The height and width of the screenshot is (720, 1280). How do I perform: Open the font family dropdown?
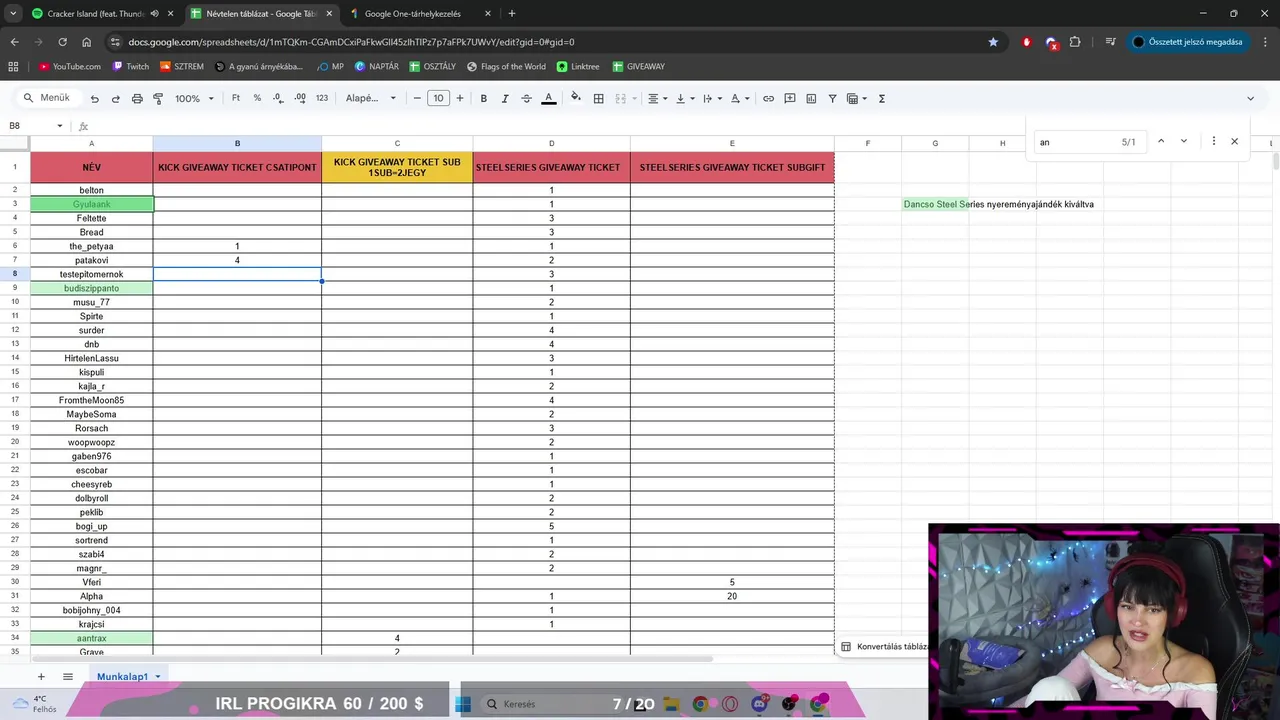[x=371, y=98]
